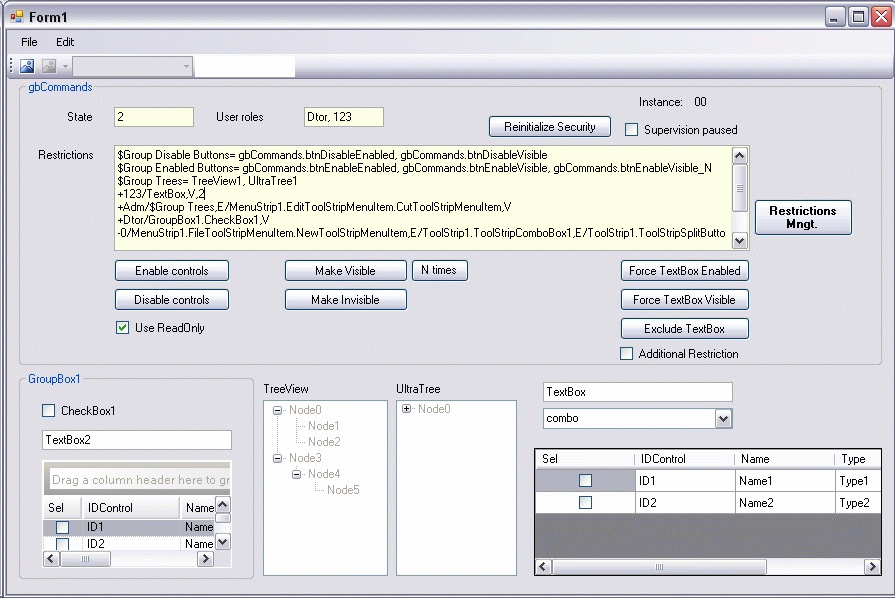The width and height of the screenshot is (895, 598).
Task: Select the Name2 row's Sel checkbox
Action: pos(585,502)
